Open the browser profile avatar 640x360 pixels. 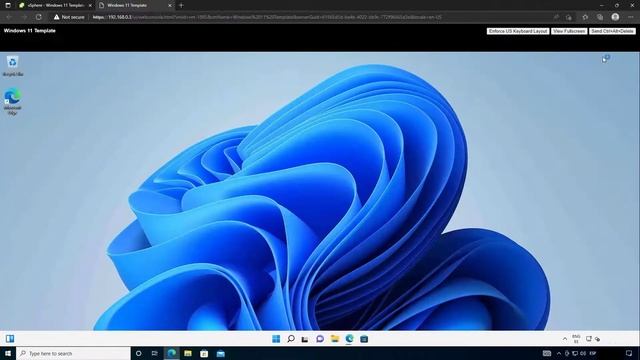click(615, 17)
